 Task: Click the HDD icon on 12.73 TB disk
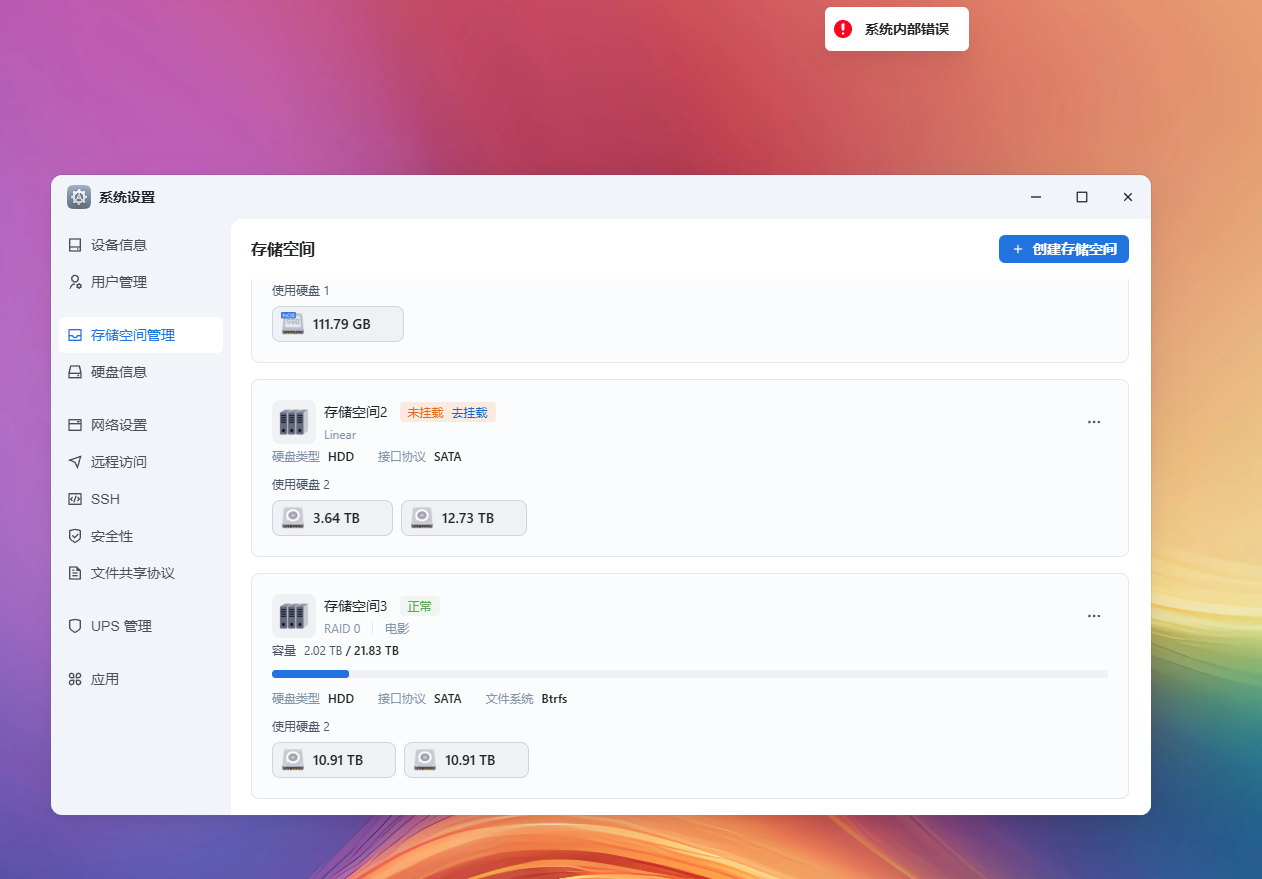click(422, 518)
